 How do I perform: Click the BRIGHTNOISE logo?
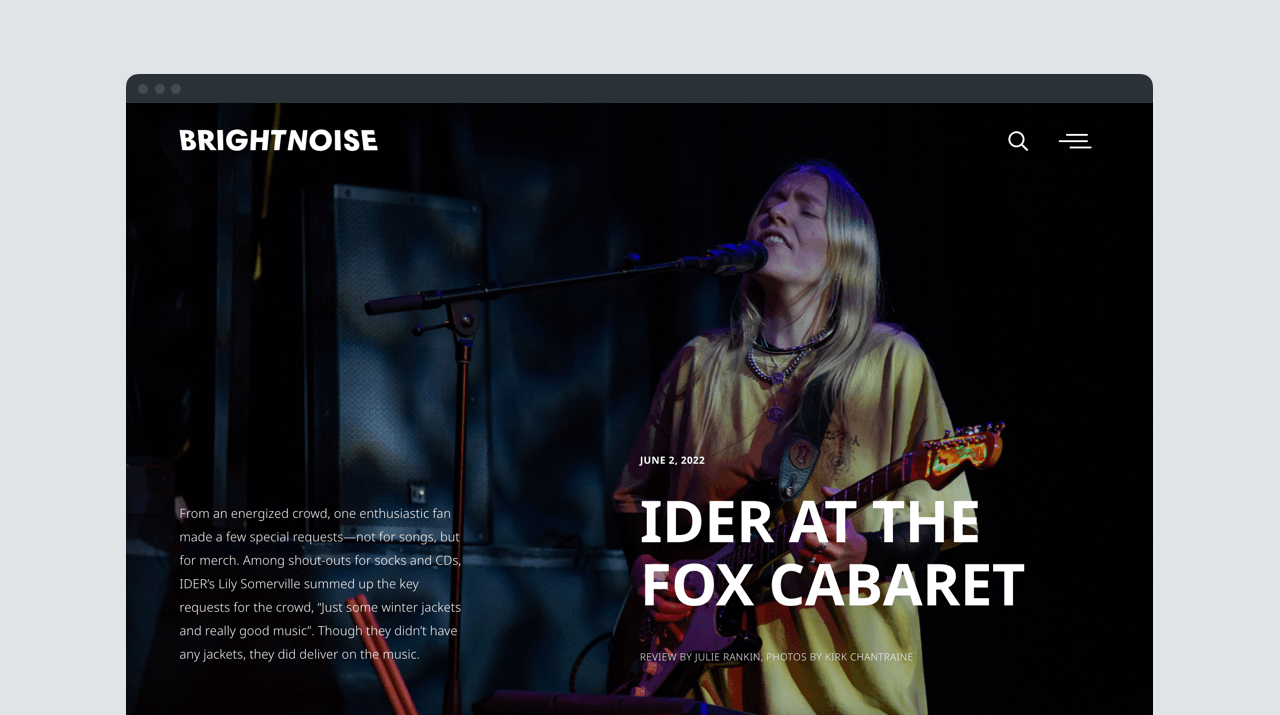tap(279, 140)
